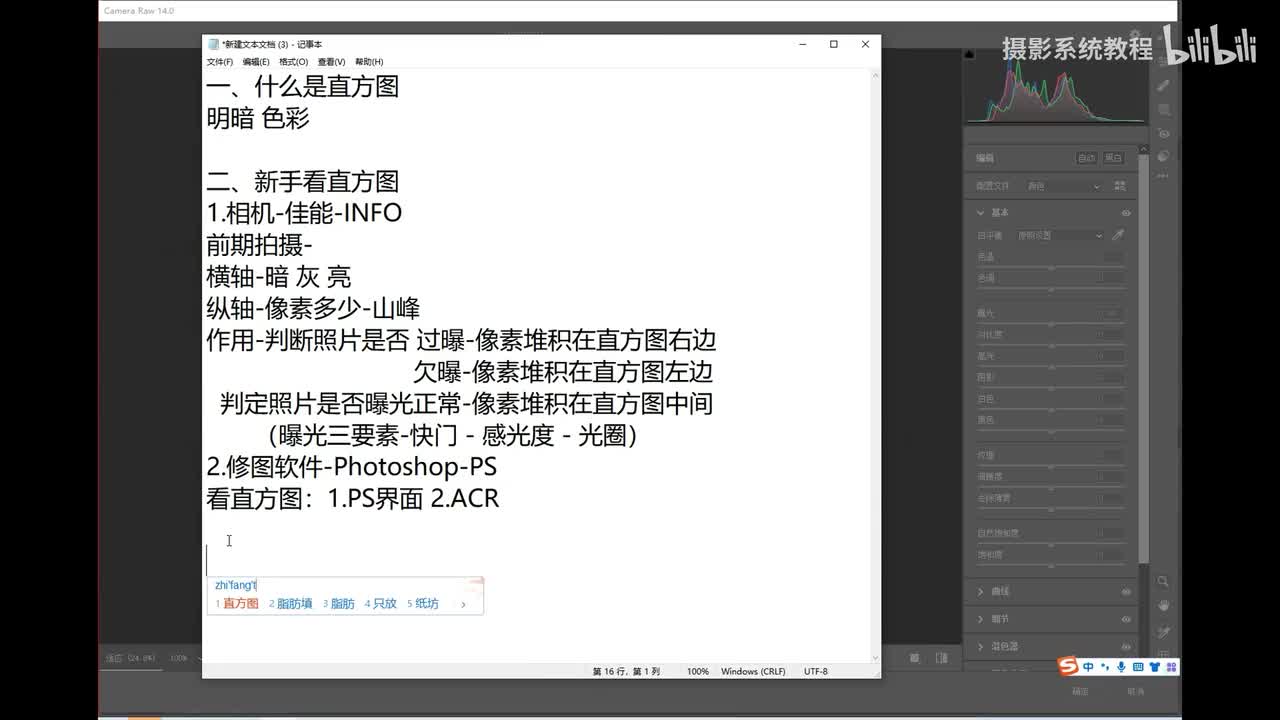Click the Notepad vertical scrollbar

876,365
